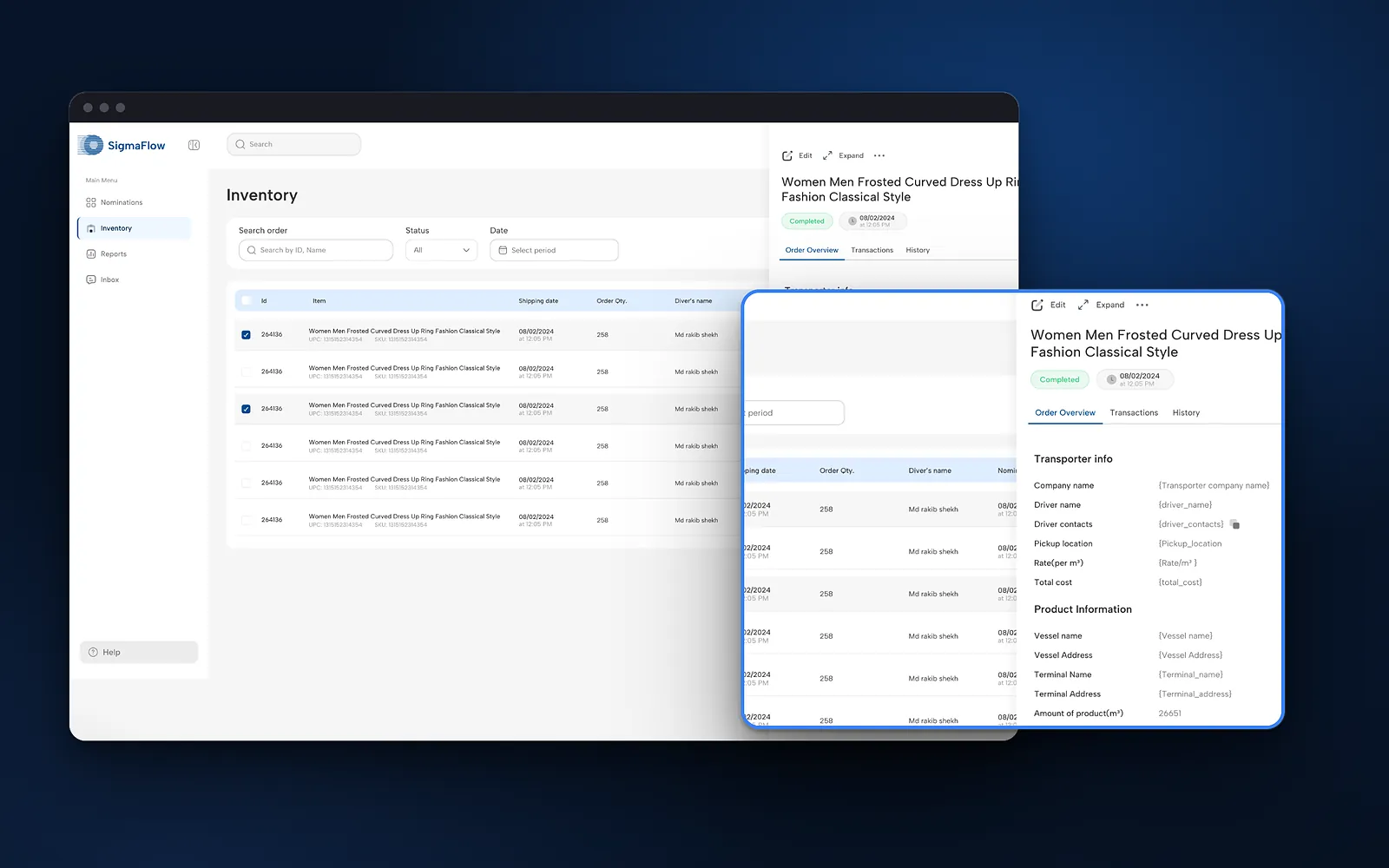Click the Id column header
The width and height of the screenshot is (1389, 868).
[264, 301]
